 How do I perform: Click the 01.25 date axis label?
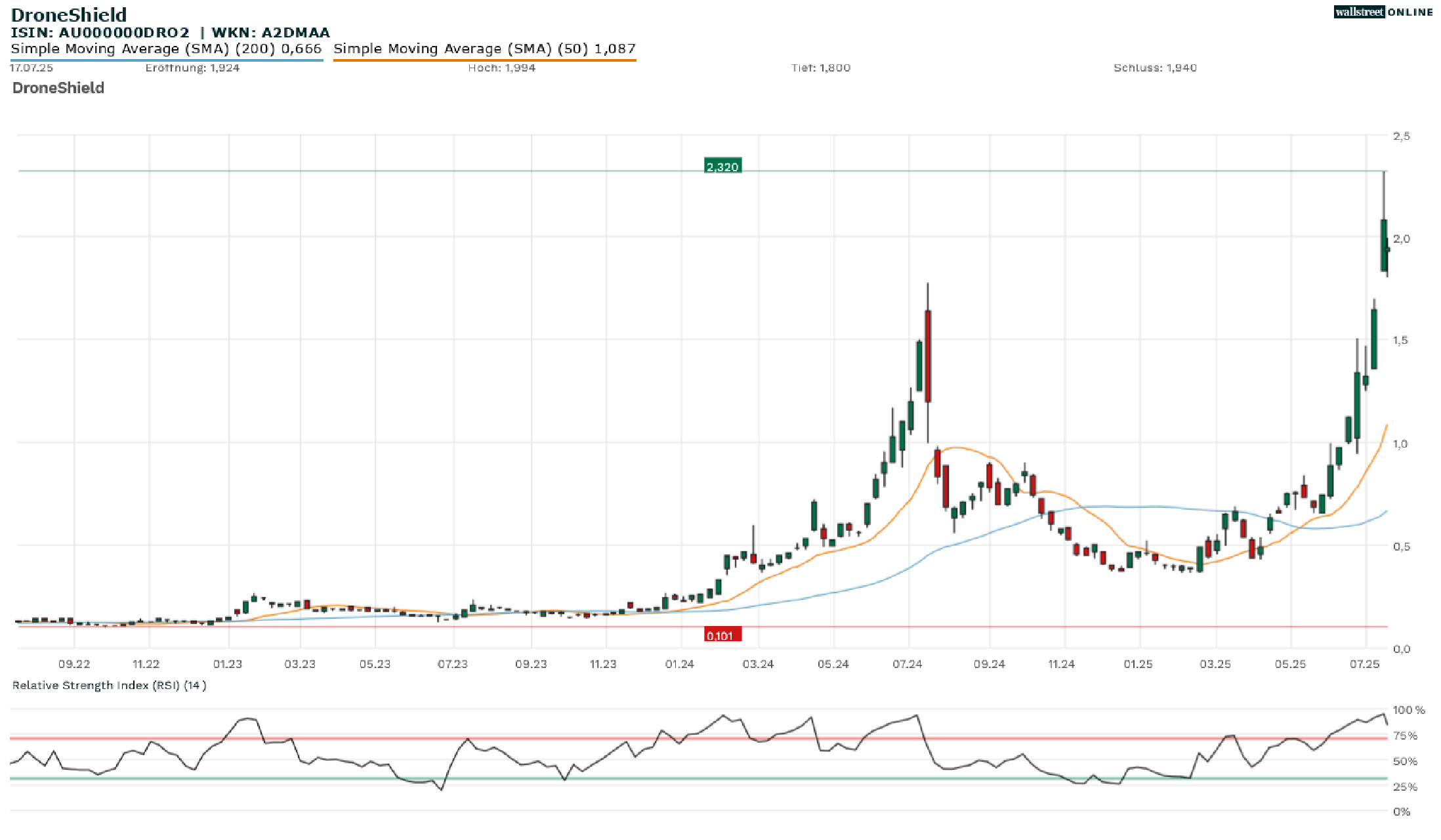click(1138, 664)
